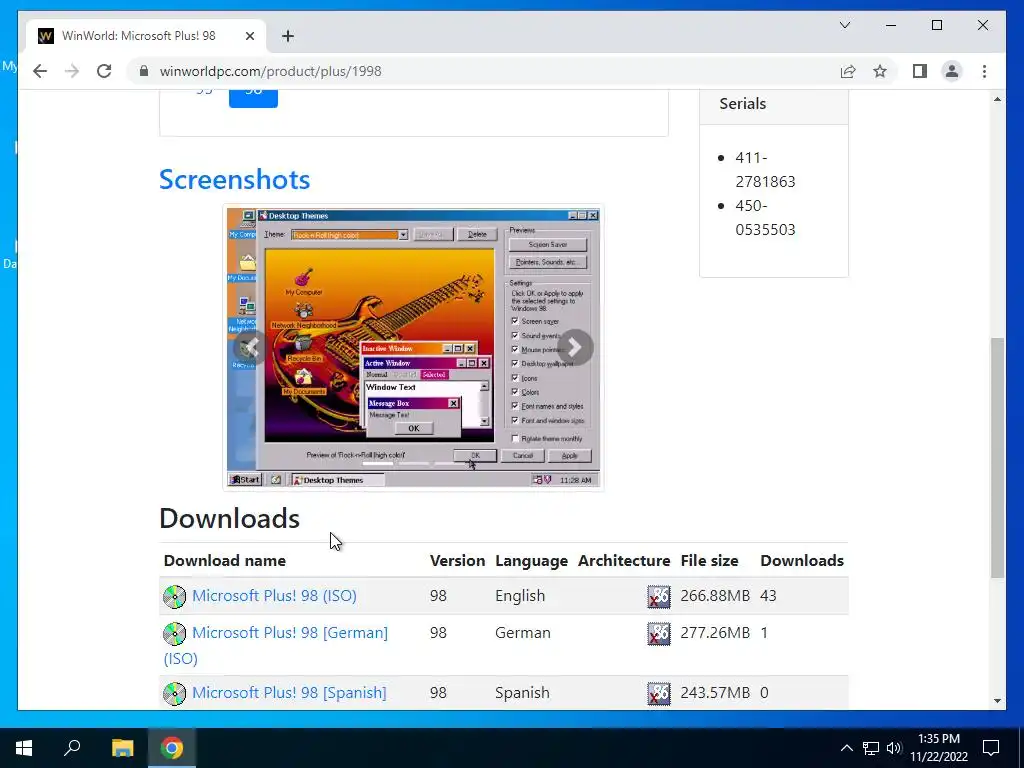
Task: Click the disc icon beside Microsoft Plus! 98 [Spanish]
Action: tap(174, 694)
